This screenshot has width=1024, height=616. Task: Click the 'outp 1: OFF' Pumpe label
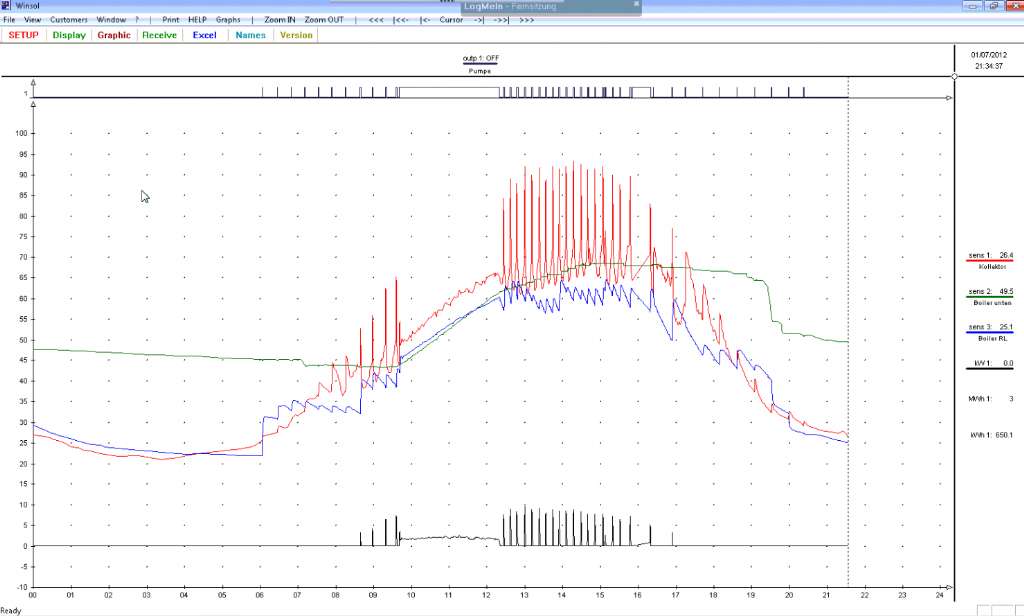480,64
